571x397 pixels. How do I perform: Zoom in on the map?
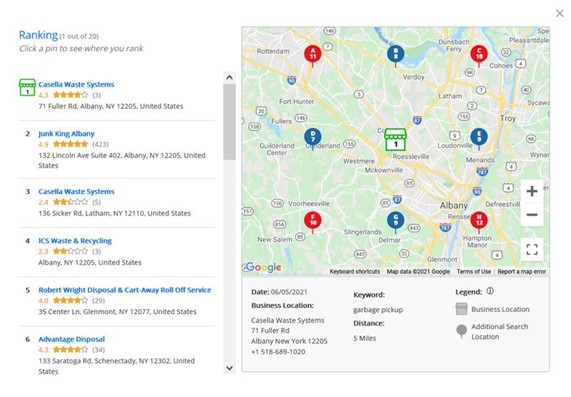(x=532, y=191)
